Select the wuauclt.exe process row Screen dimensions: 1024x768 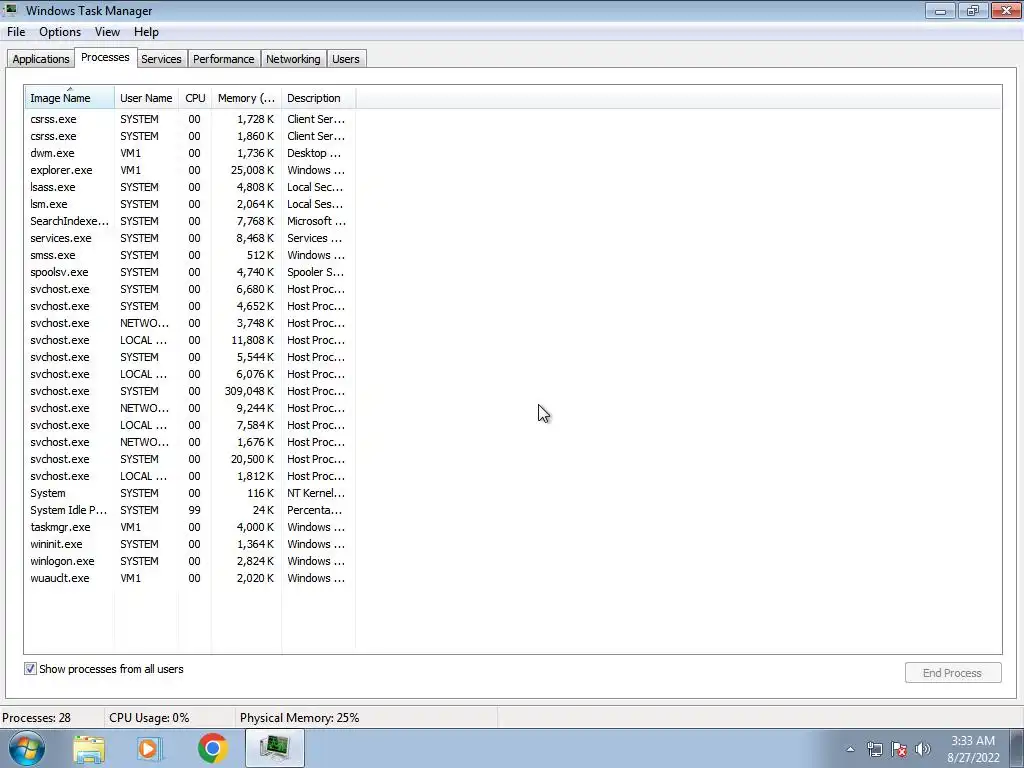(190, 577)
